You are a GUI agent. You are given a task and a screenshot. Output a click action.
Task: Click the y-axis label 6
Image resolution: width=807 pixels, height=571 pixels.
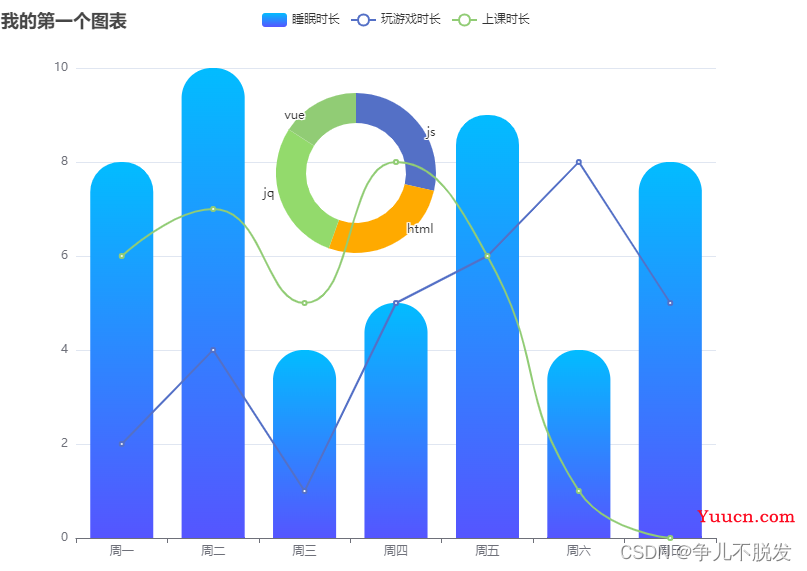pyautogui.click(x=64, y=255)
